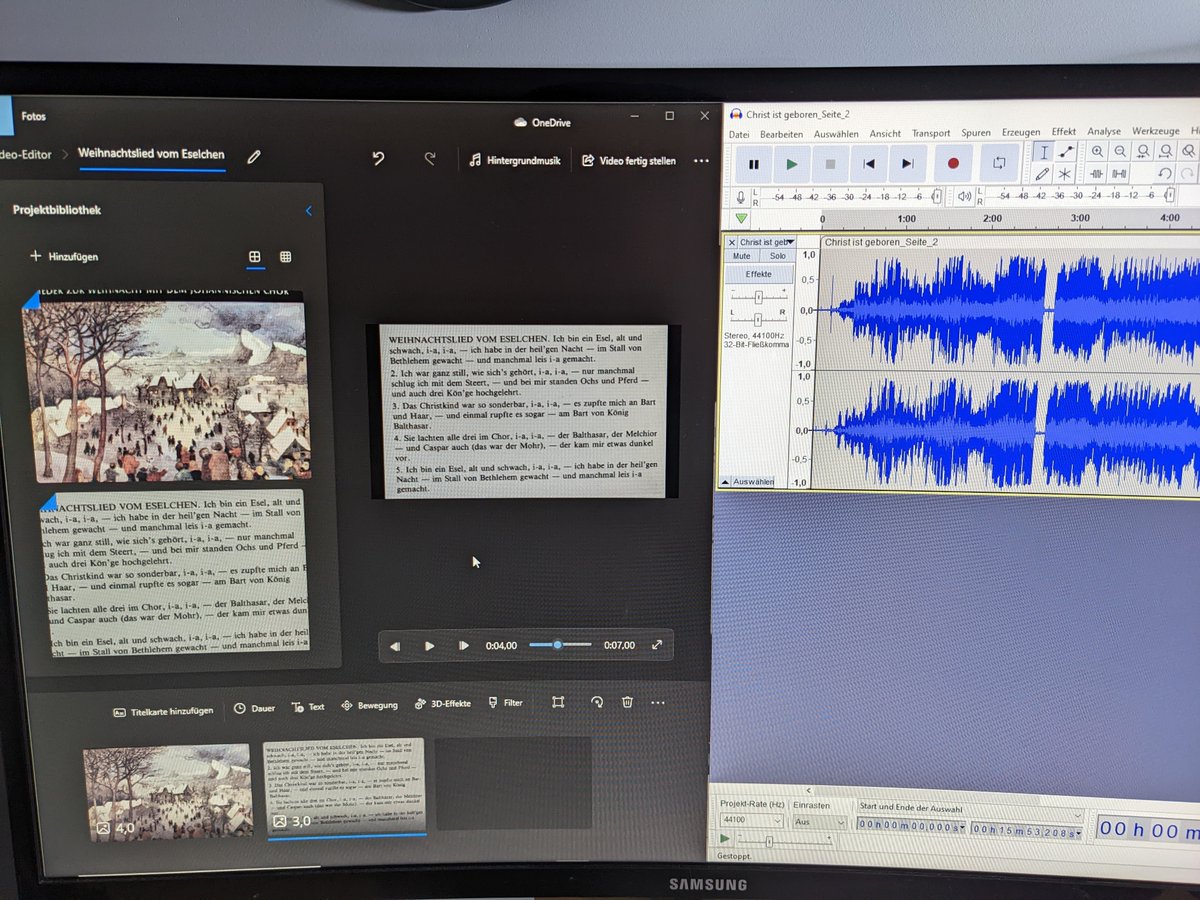This screenshot has height=900, width=1200.
Task: Open the selection start time format arrow
Action: tap(963, 828)
